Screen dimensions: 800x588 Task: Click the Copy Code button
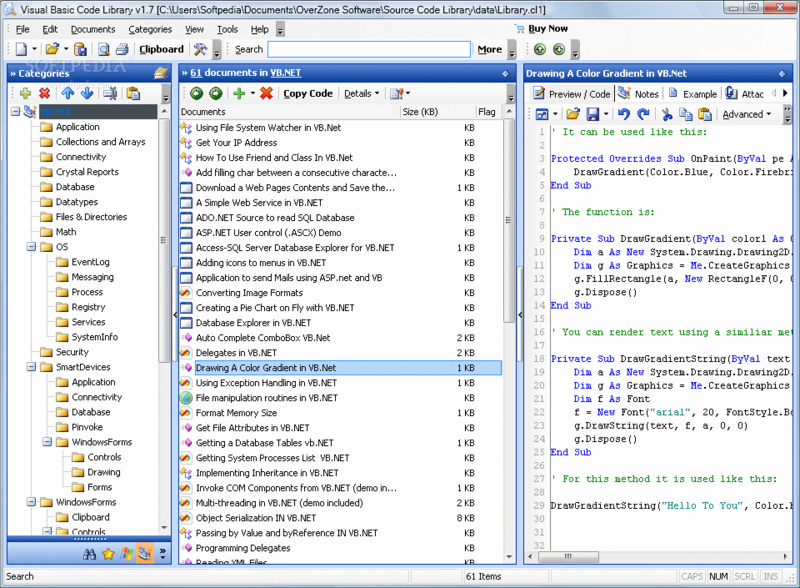pos(308,93)
